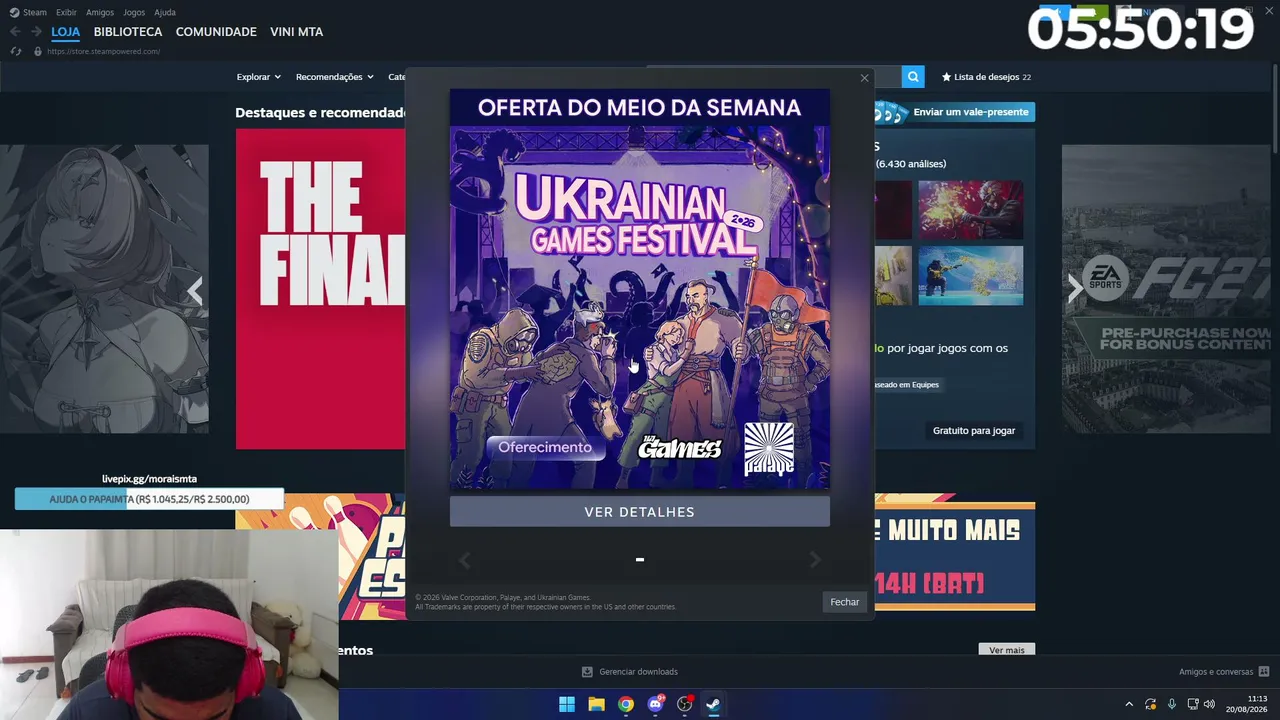Open the VINI MTA profile tab
The width and height of the screenshot is (1280, 720).
pyautogui.click(x=296, y=32)
